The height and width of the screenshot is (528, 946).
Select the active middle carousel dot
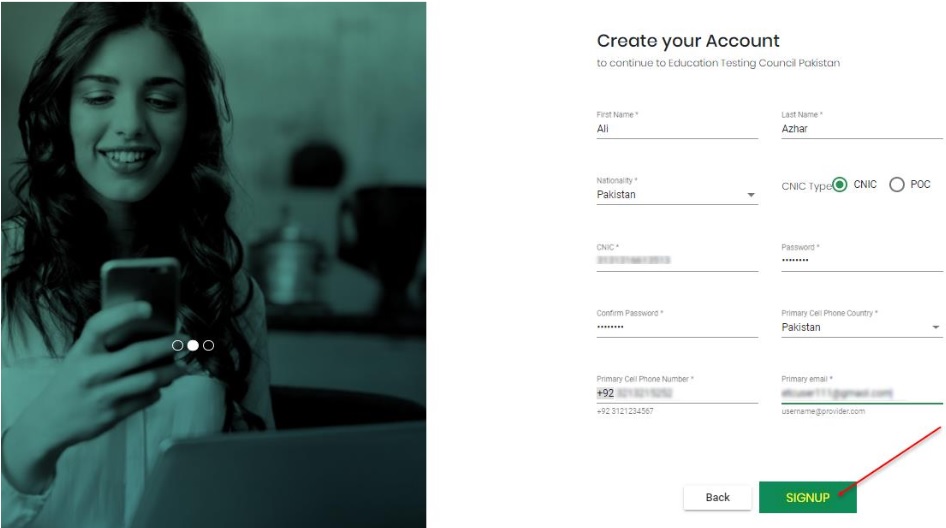pos(193,345)
